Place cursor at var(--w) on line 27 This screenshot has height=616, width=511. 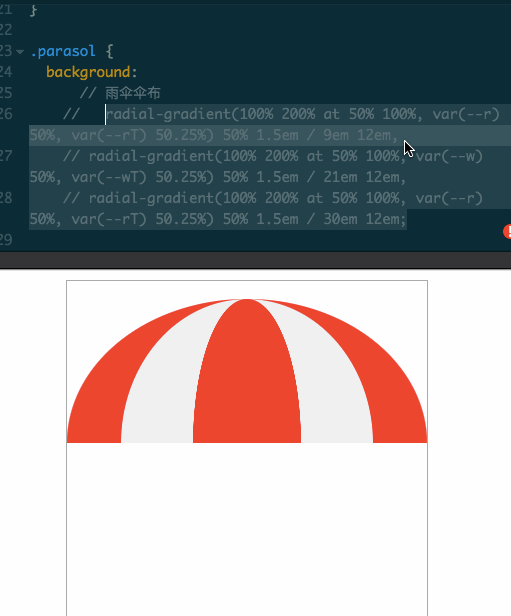pyautogui.click(x=449, y=156)
